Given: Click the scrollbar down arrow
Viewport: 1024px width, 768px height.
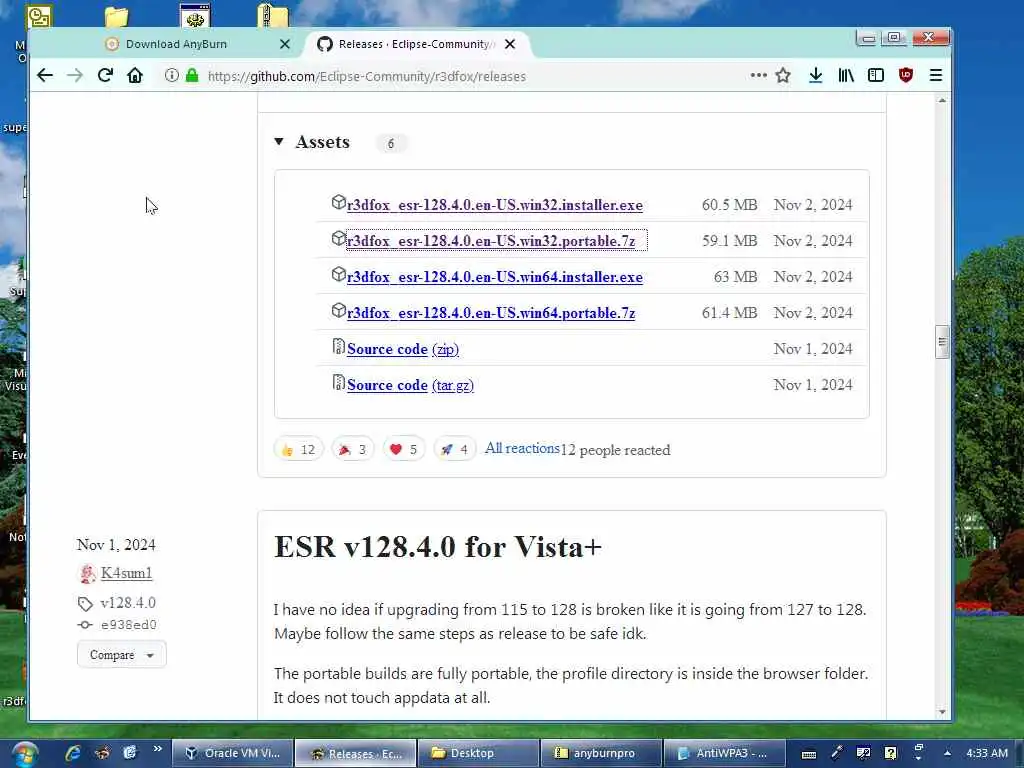Looking at the screenshot, I should [942, 712].
